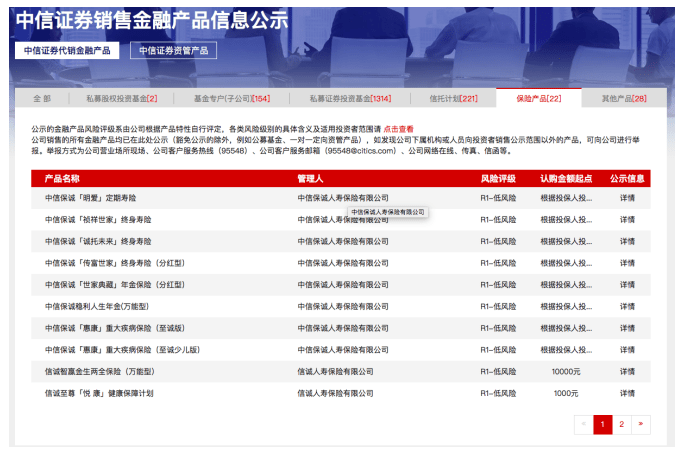Click manager 信诚人寿保险有限公司 in 悦康 row
This screenshot has width=681, height=461.
[335, 394]
